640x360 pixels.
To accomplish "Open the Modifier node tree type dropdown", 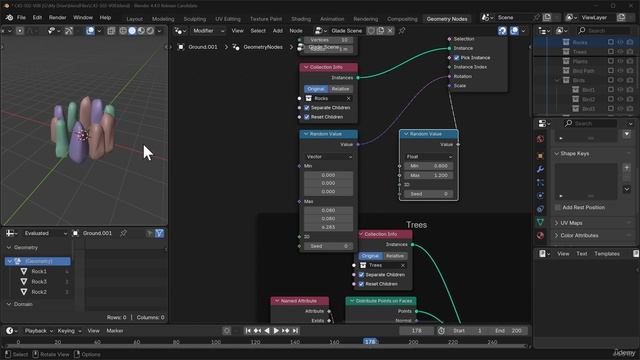I will (x=209, y=31).
